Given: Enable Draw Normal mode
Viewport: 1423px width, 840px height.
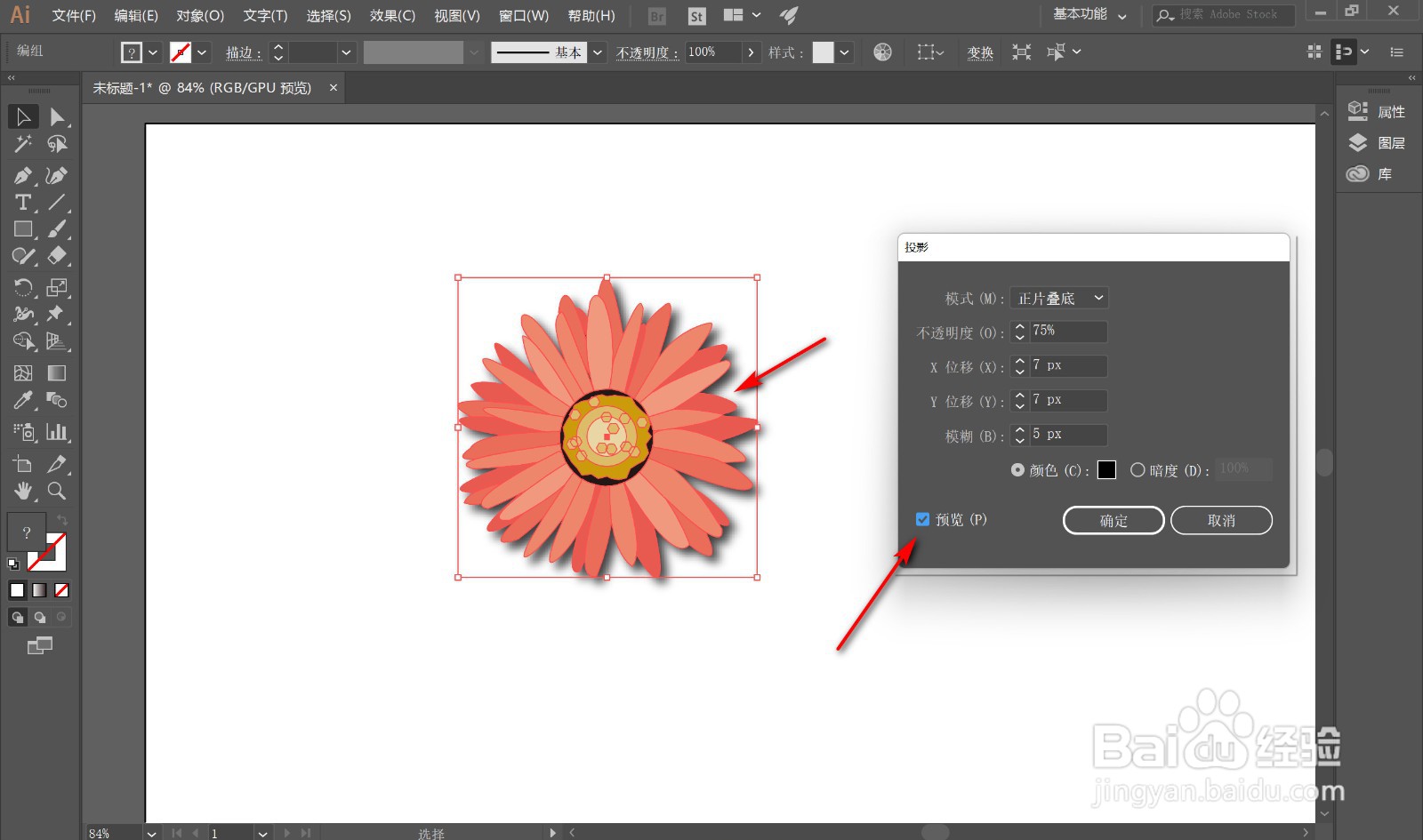Looking at the screenshot, I should click(x=17, y=617).
